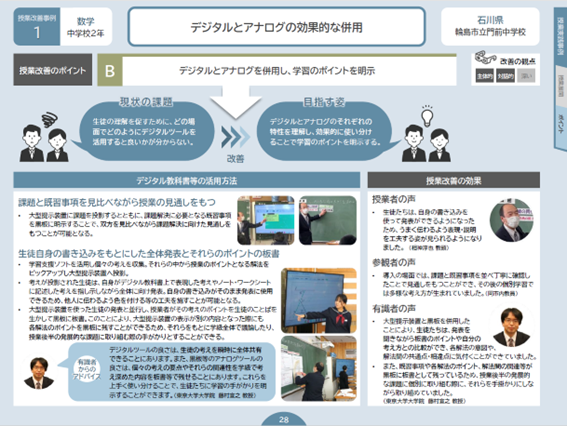Screen dimensions: 567x426
Task: Click expert comment starting 大型提示装置と黒板を併用した
Action: 459,338
